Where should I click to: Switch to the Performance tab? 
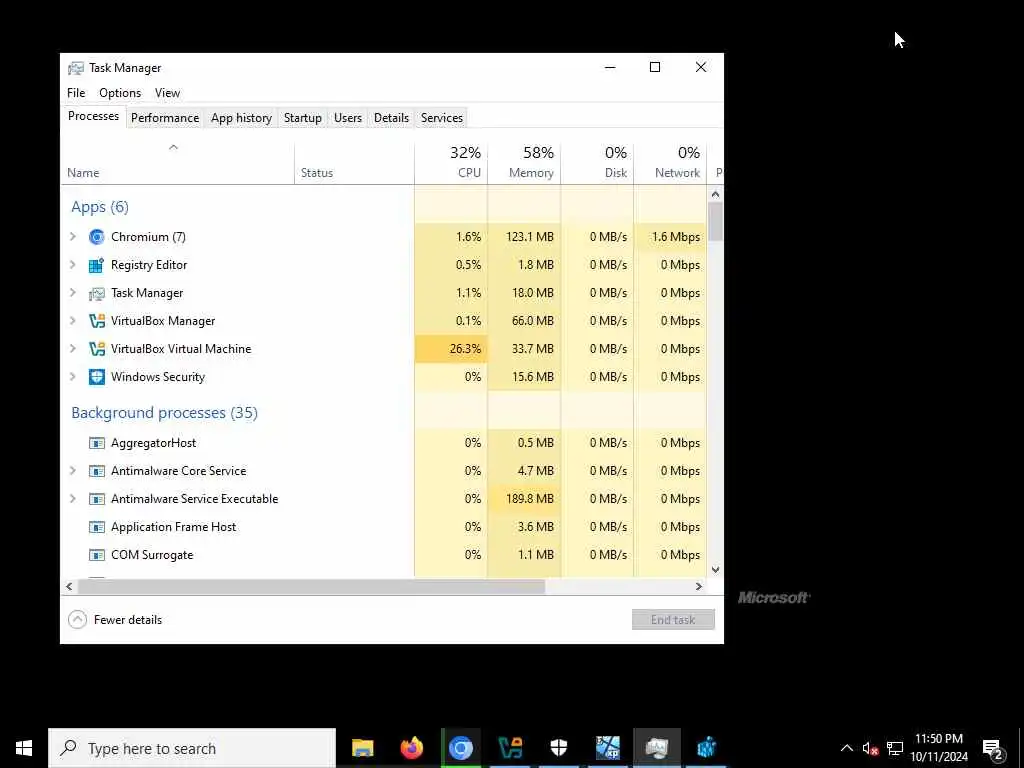coord(165,118)
